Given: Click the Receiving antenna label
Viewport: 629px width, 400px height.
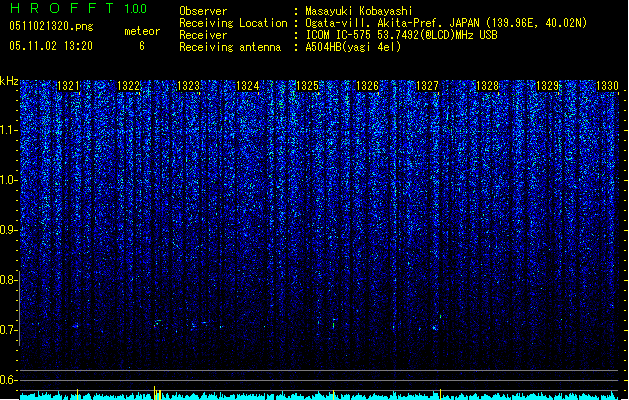Looking at the screenshot, I should (x=230, y=47).
